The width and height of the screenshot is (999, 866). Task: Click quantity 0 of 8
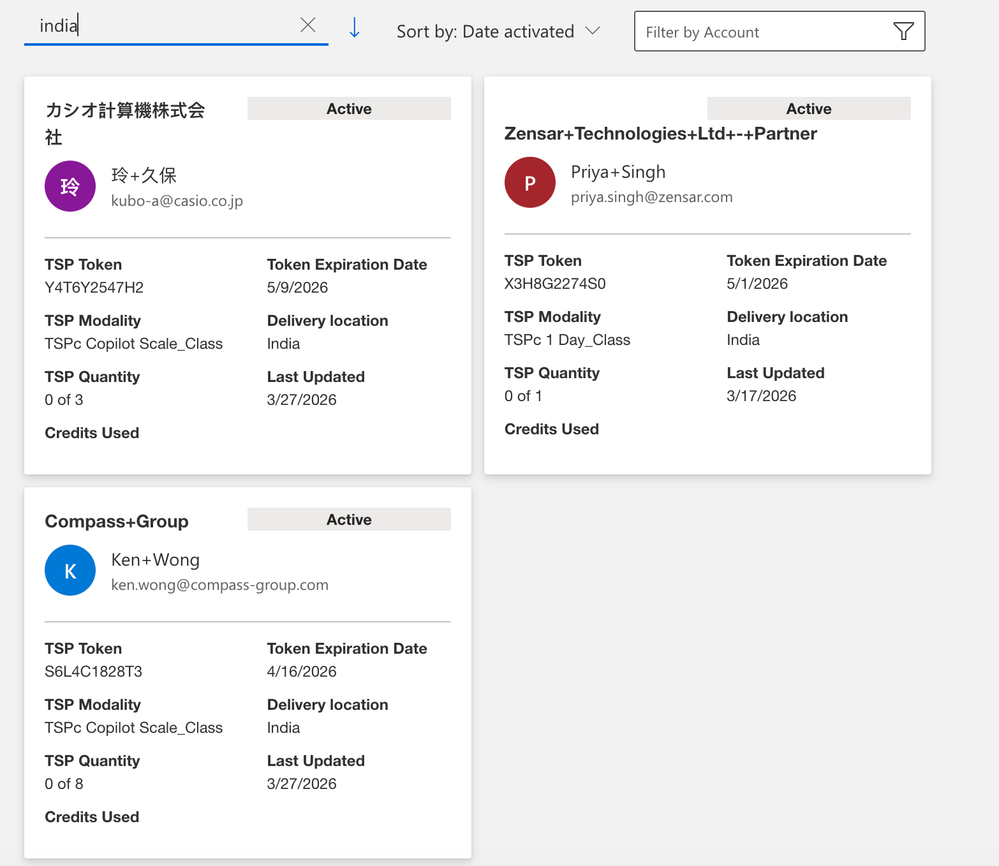point(64,784)
